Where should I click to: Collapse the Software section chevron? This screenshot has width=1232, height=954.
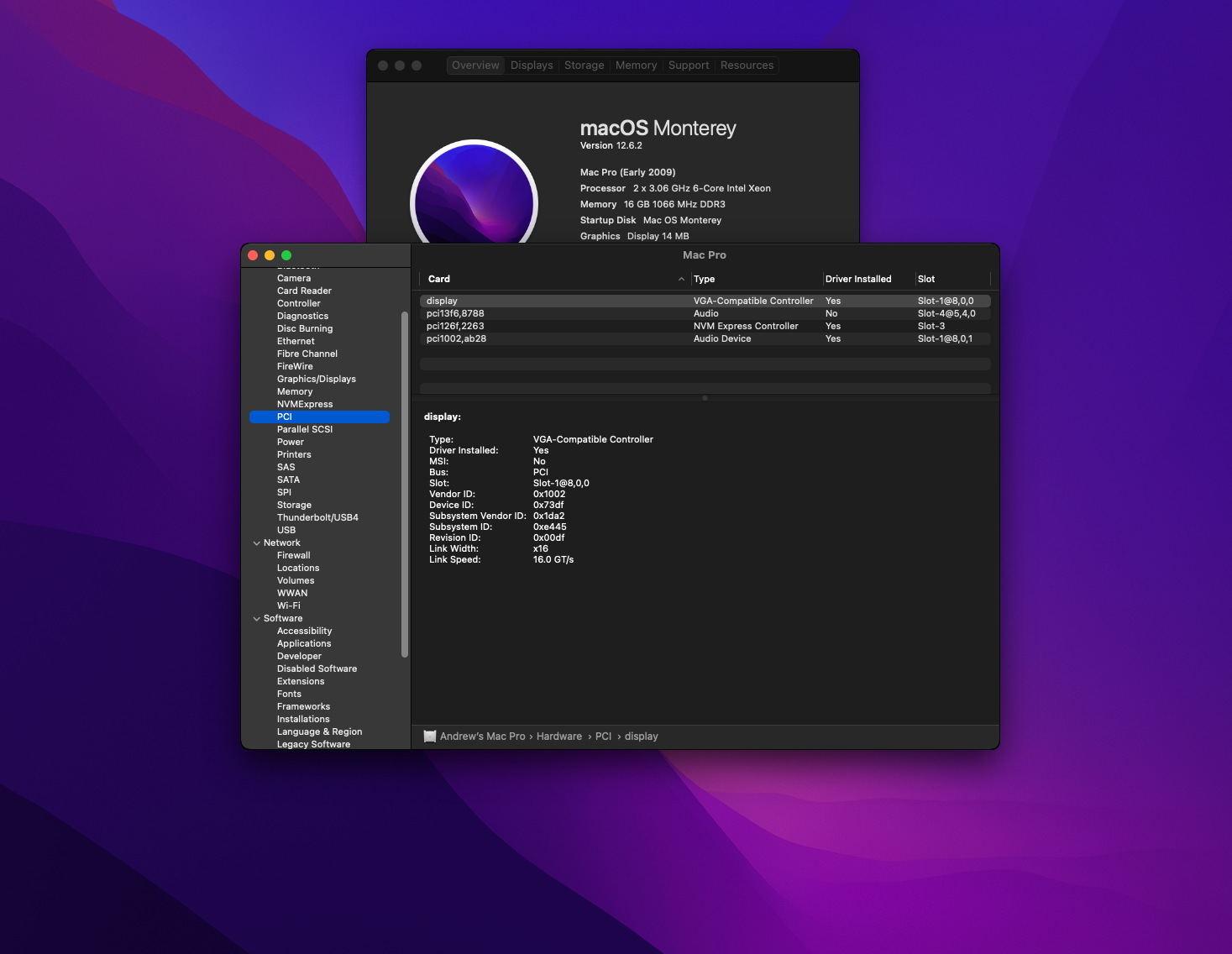(x=257, y=619)
